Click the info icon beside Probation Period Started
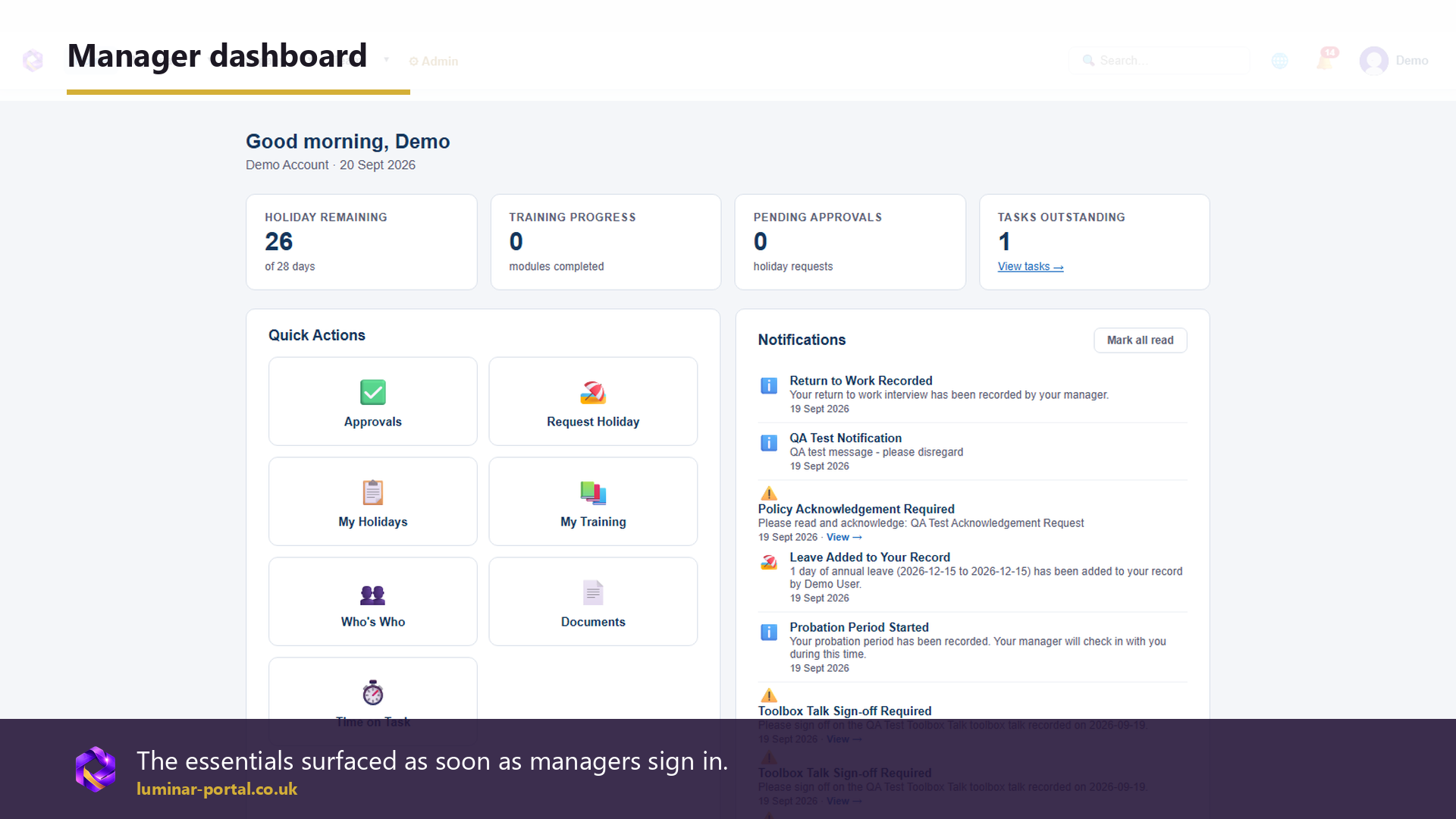 click(x=769, y=632)
